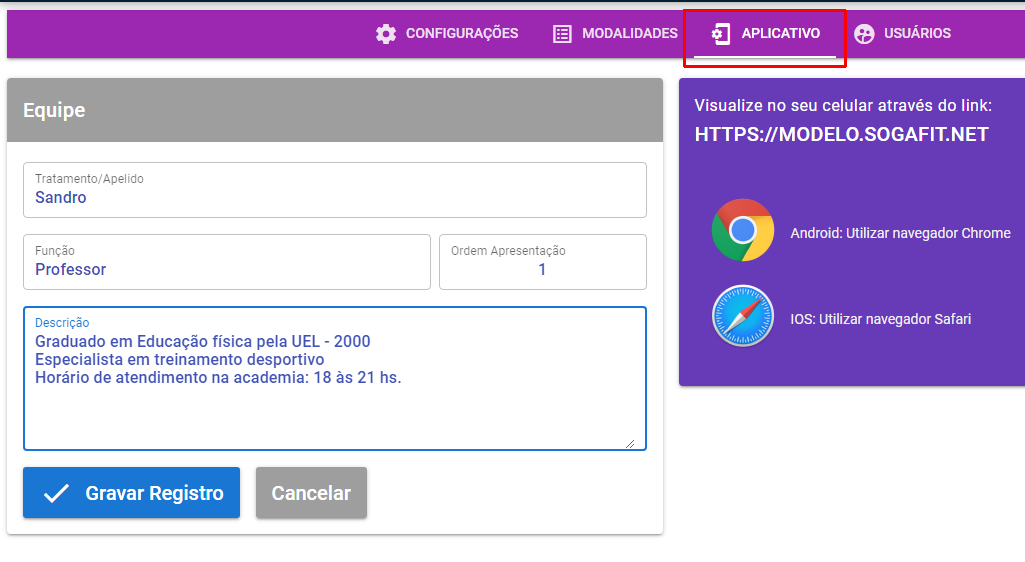Click the Usuários people icon
This screenshot has height=562, width=1025.
click(864, 34)
